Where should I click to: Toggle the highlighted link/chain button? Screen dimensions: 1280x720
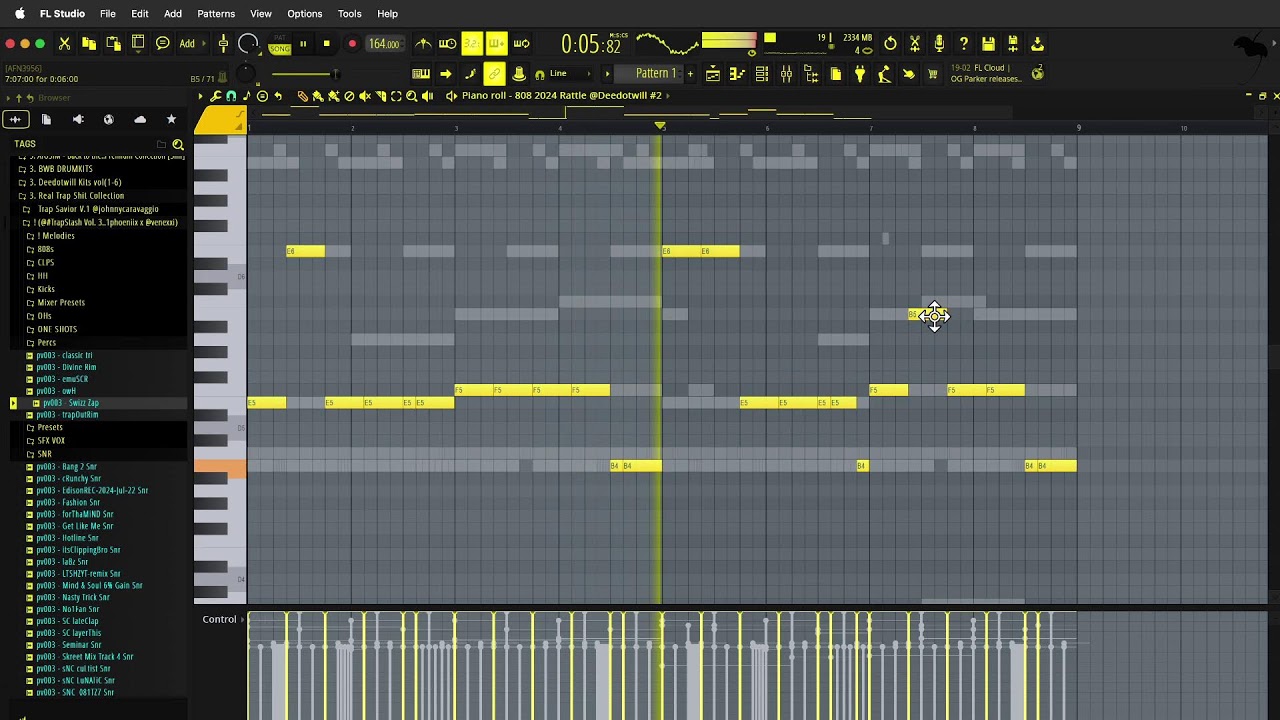click(x=494, y=74)
